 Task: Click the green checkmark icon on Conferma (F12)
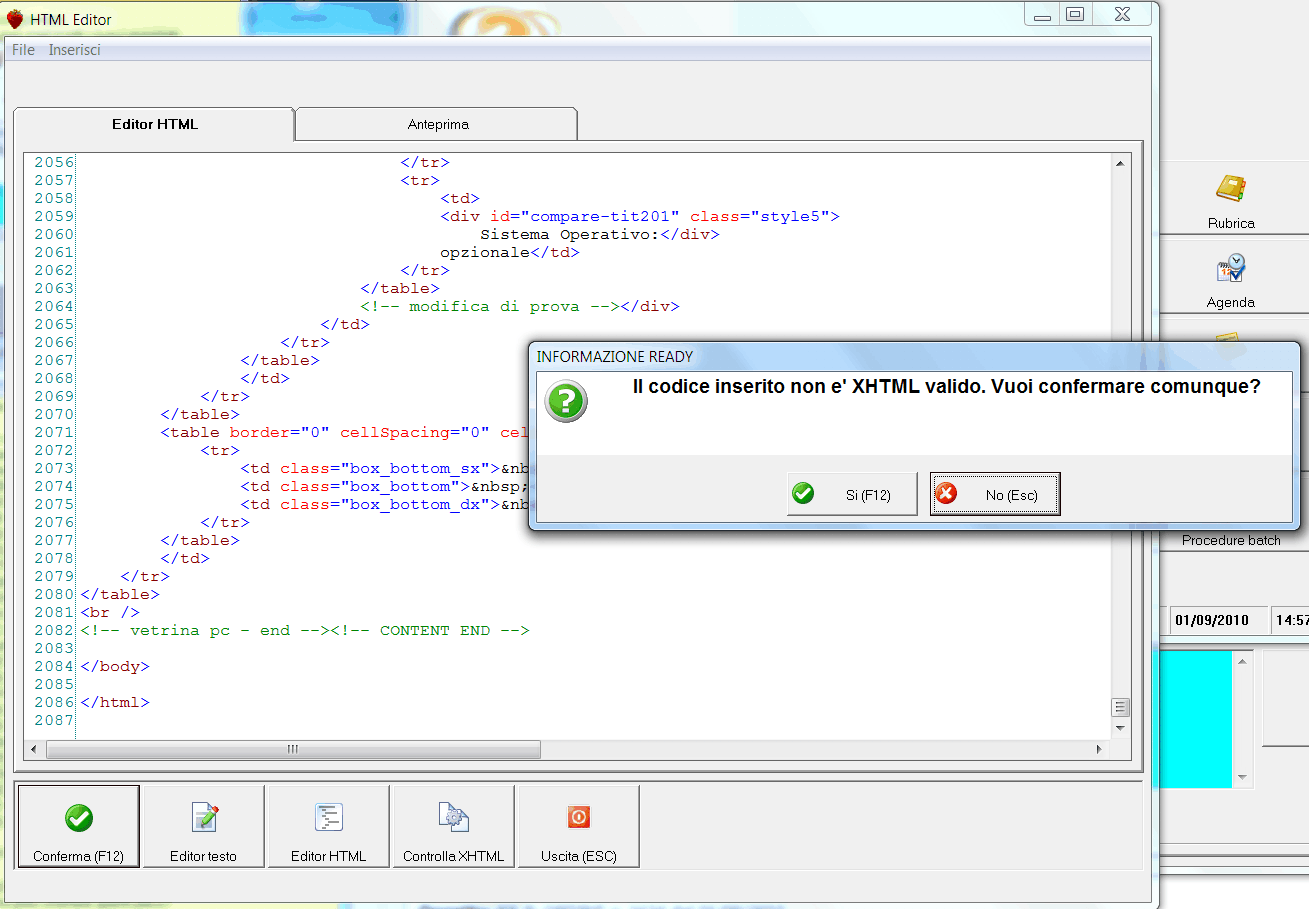click(79, 818)
